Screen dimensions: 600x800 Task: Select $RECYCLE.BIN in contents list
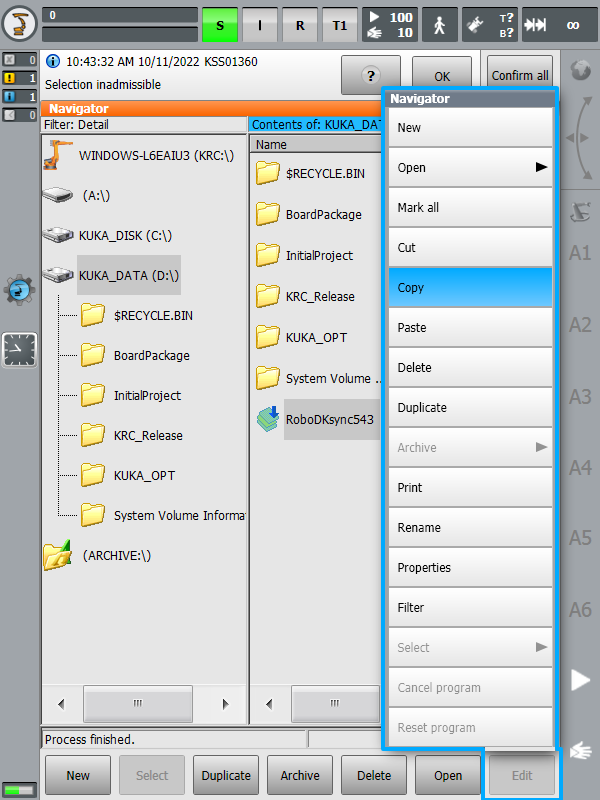[310, 173]
